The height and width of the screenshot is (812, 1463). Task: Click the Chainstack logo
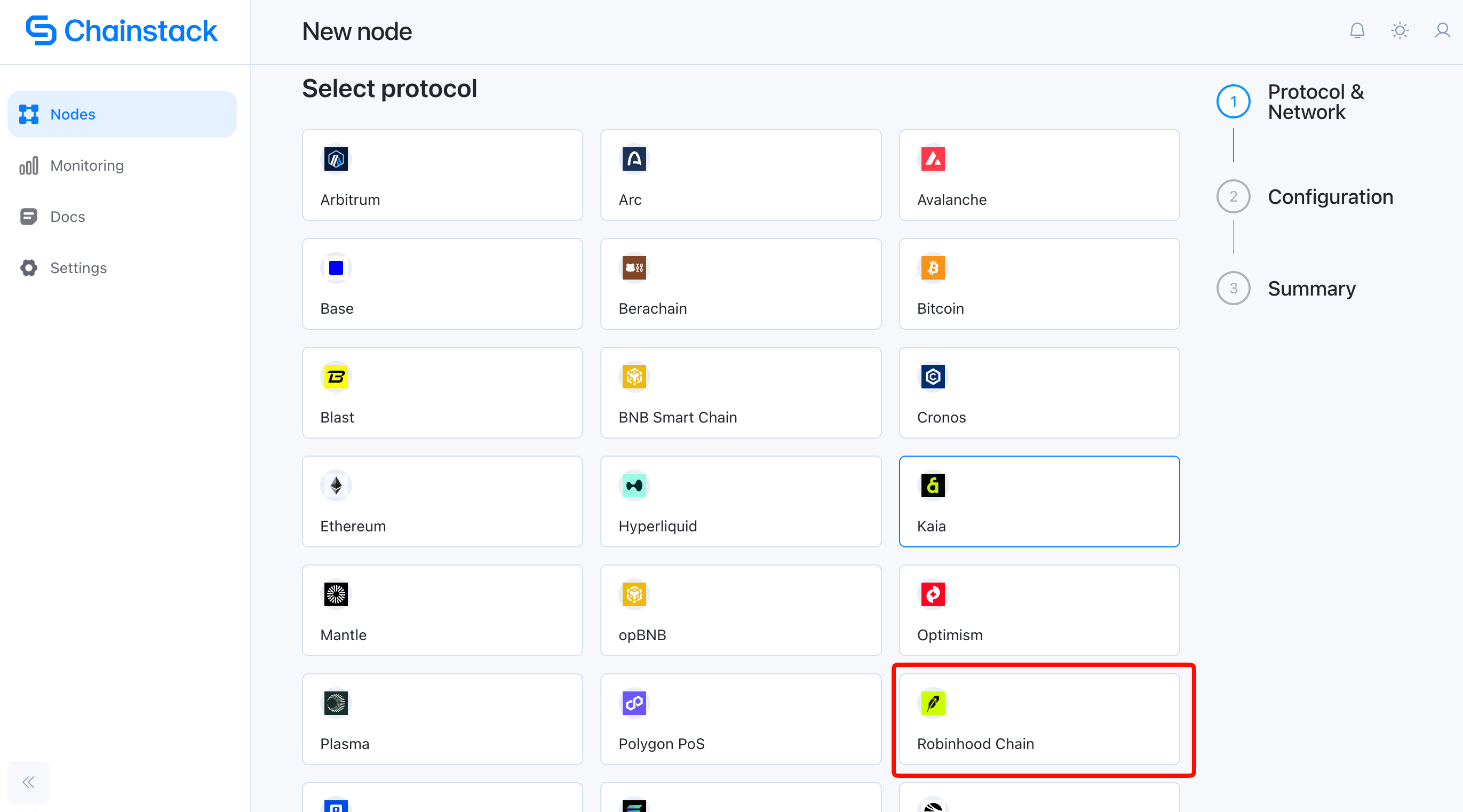click(122, 30)
